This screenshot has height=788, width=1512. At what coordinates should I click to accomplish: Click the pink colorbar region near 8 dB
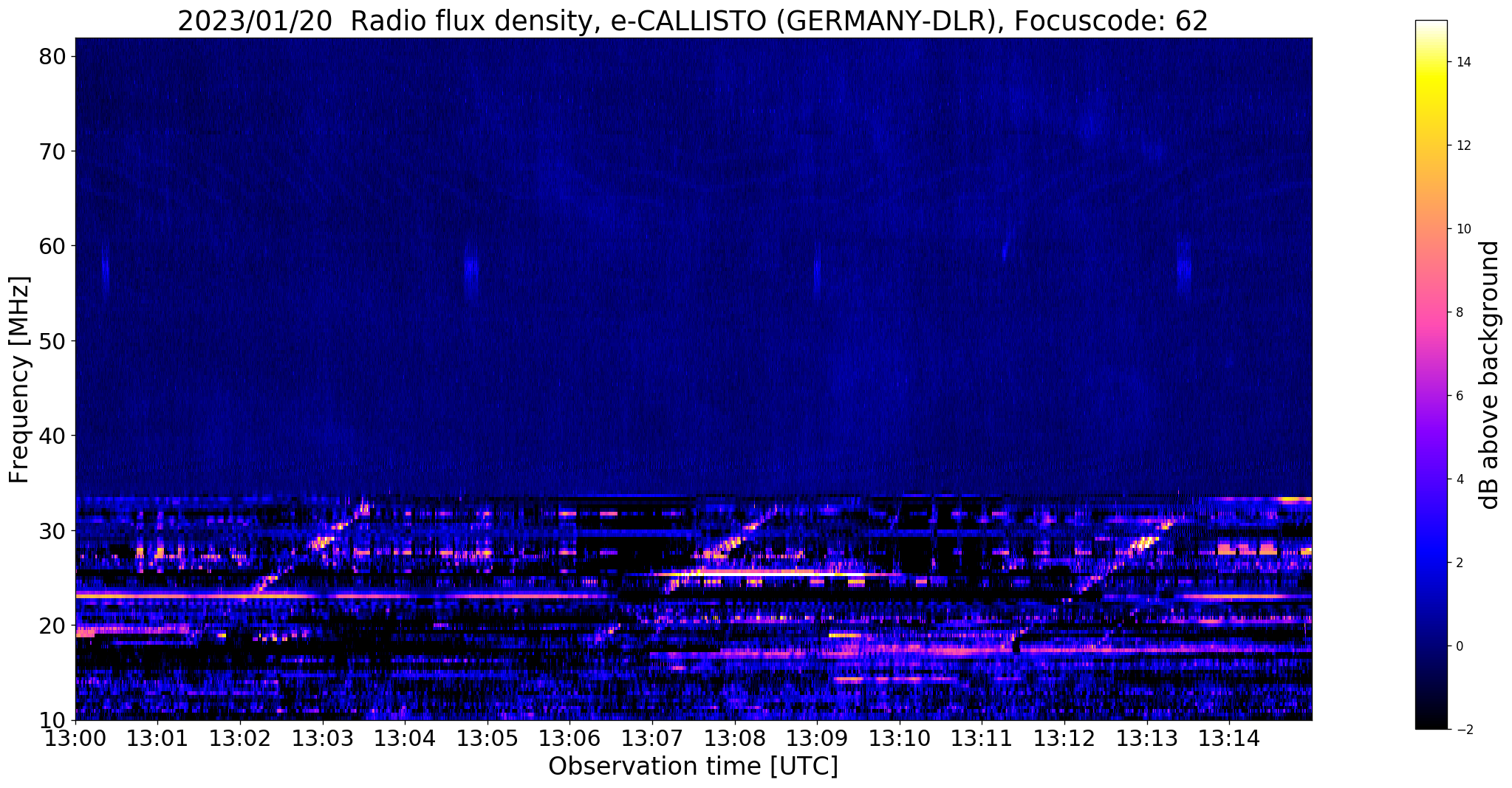tap(1431, 312)
